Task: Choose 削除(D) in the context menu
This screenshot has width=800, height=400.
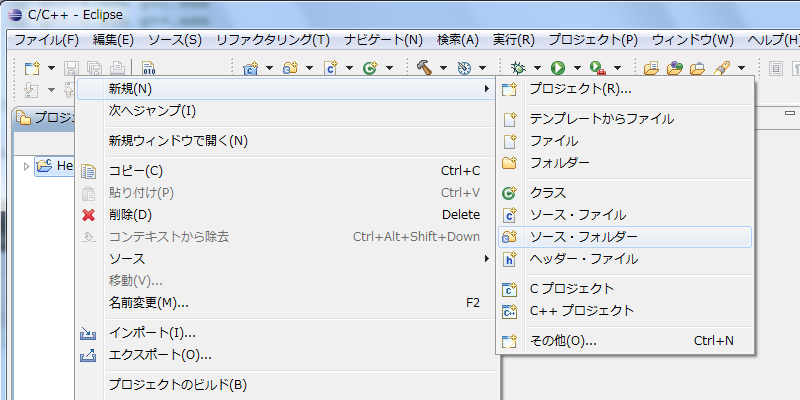Action: [285, 215]
